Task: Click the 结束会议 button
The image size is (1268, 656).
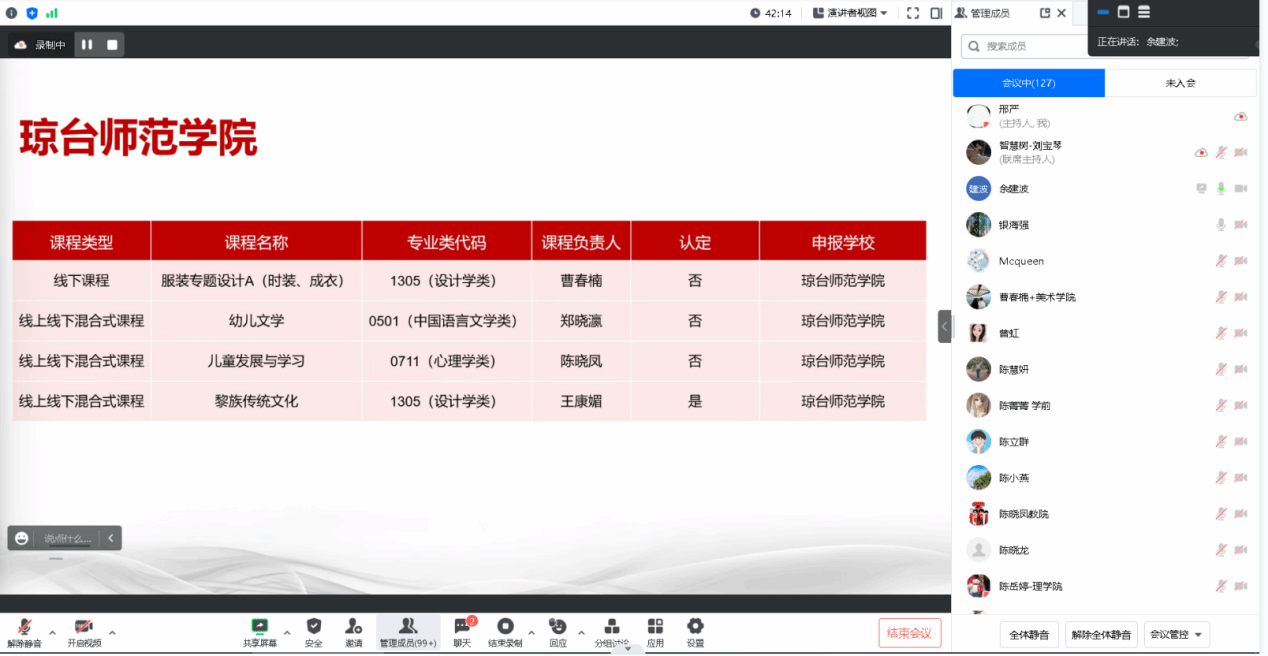Action: 910,632
